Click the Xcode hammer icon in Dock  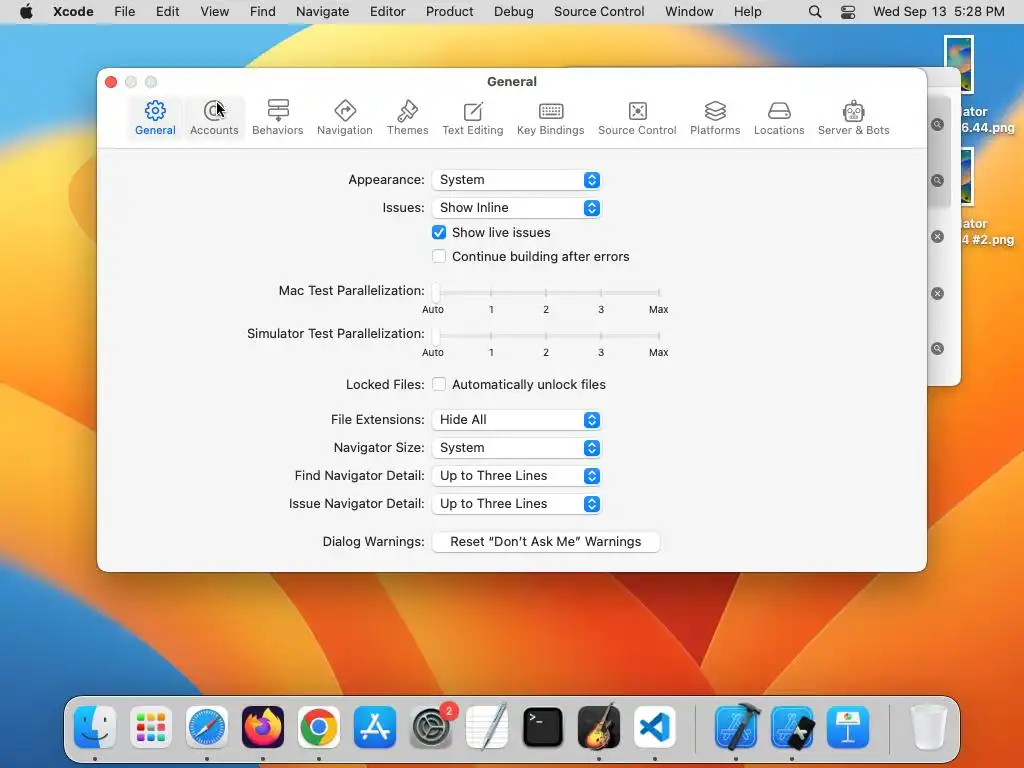(736, 727)
